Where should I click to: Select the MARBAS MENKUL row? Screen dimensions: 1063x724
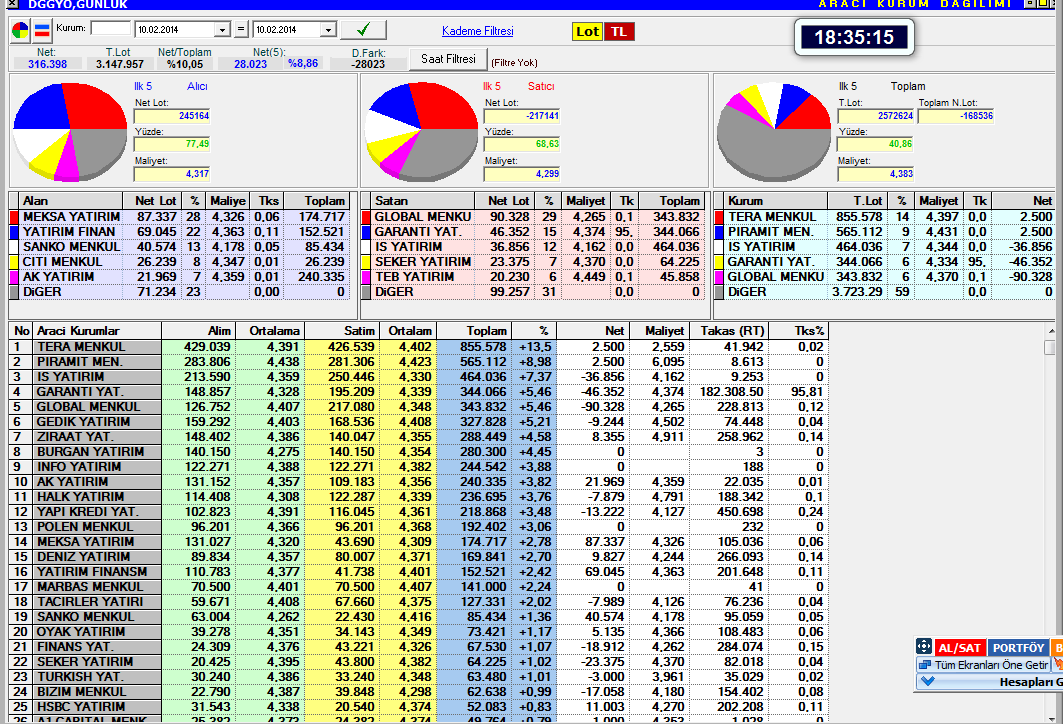418,586
